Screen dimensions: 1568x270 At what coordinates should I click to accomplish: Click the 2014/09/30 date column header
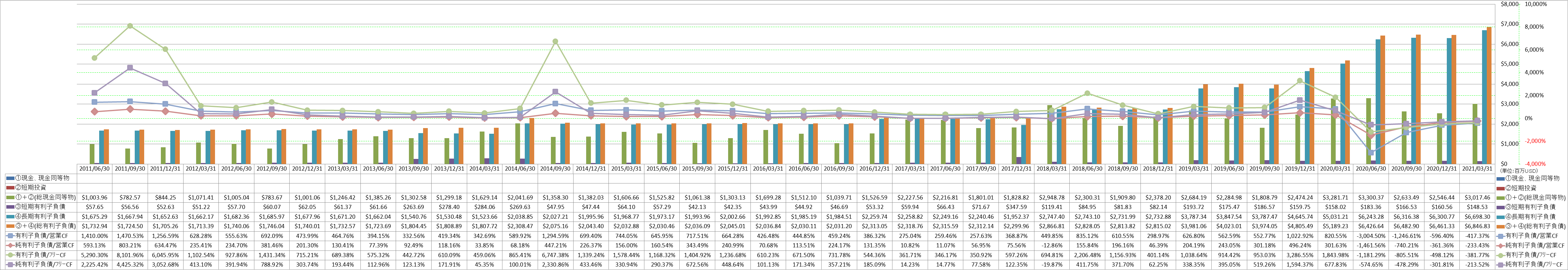click(555, 168)
